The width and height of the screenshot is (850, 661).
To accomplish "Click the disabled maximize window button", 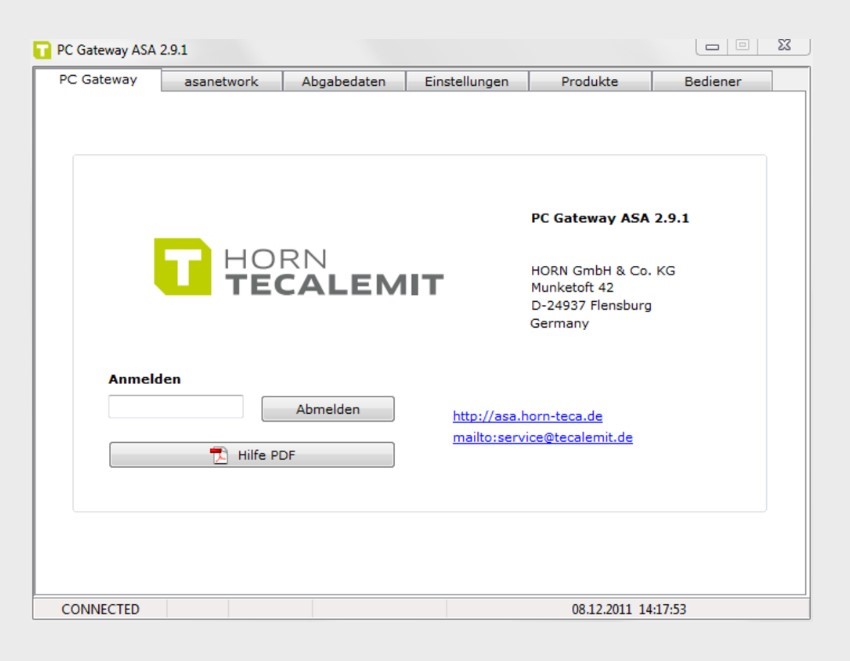I will [x=742, y=46].
